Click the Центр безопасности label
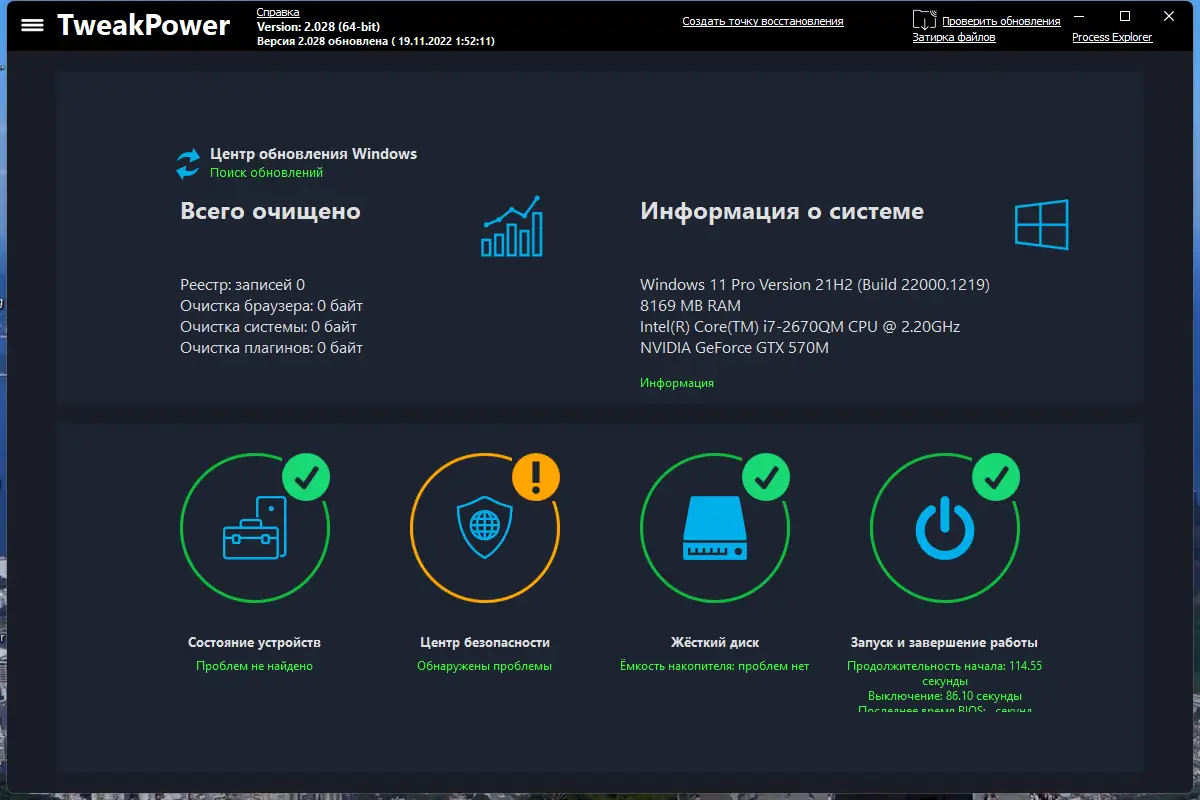 pyautogui.click(x=485, y=643)
